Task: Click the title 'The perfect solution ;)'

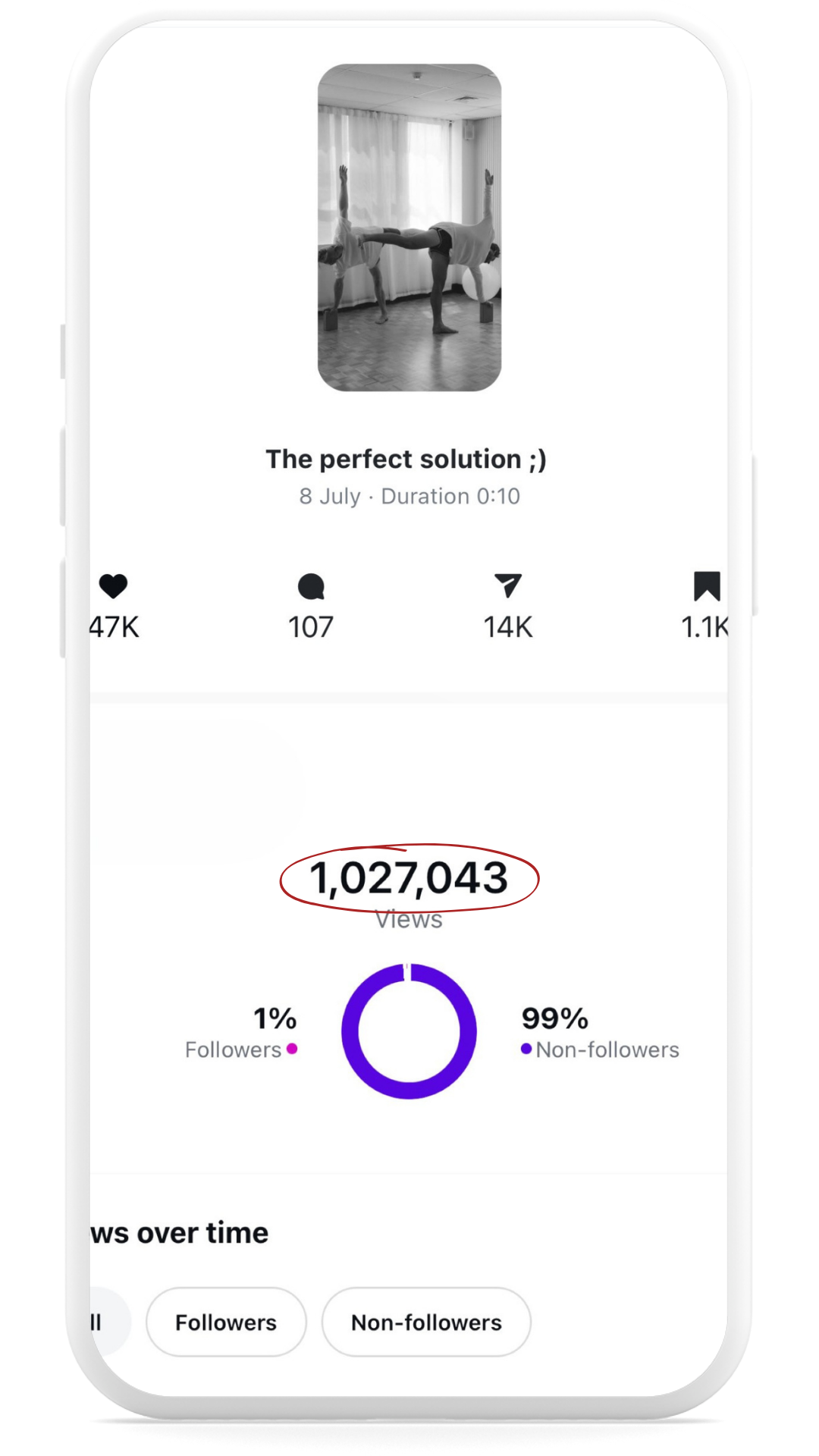Action: tap(406, 459)
